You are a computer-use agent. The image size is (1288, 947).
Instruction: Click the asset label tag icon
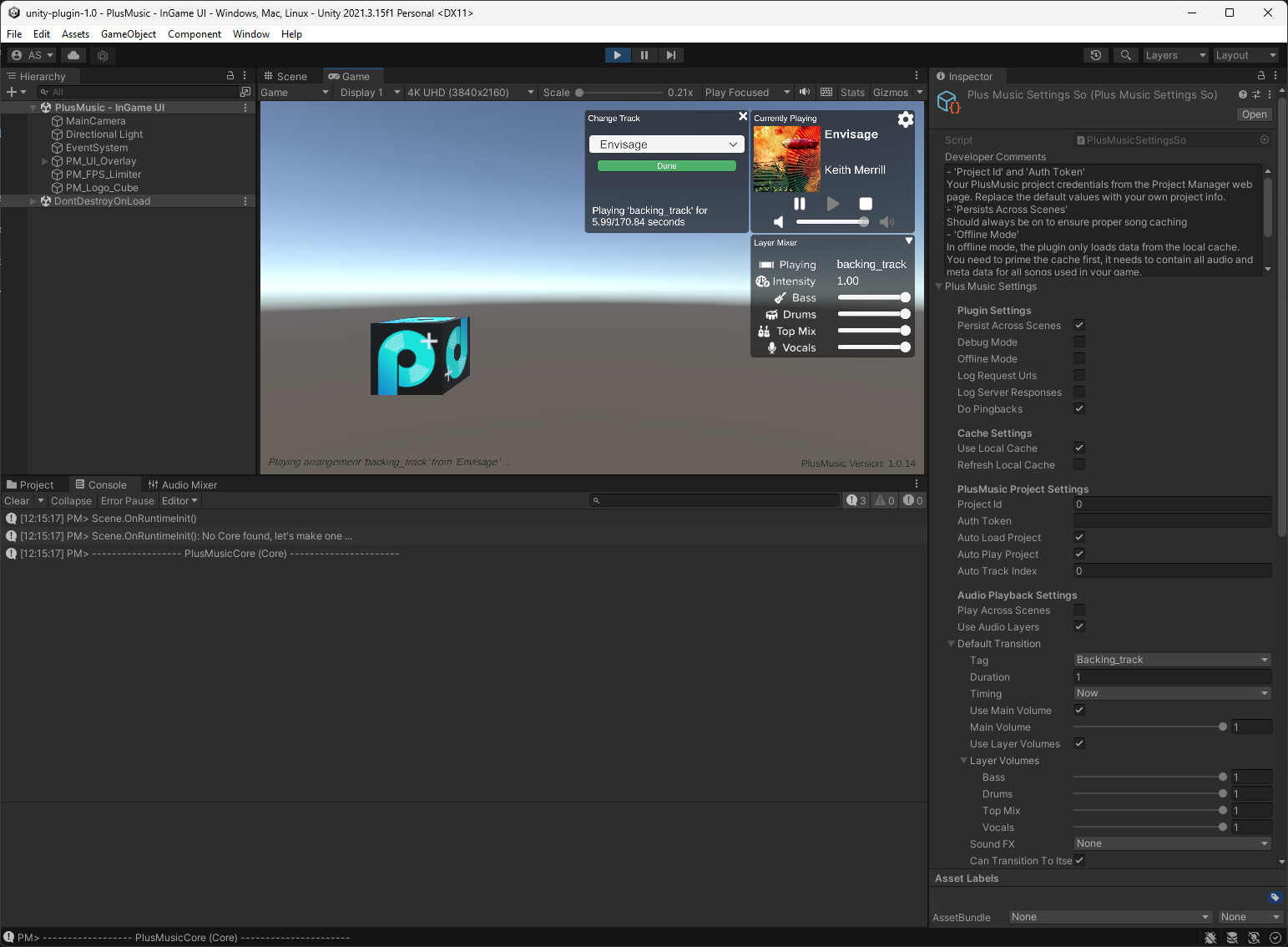(x=1275, y=897)
